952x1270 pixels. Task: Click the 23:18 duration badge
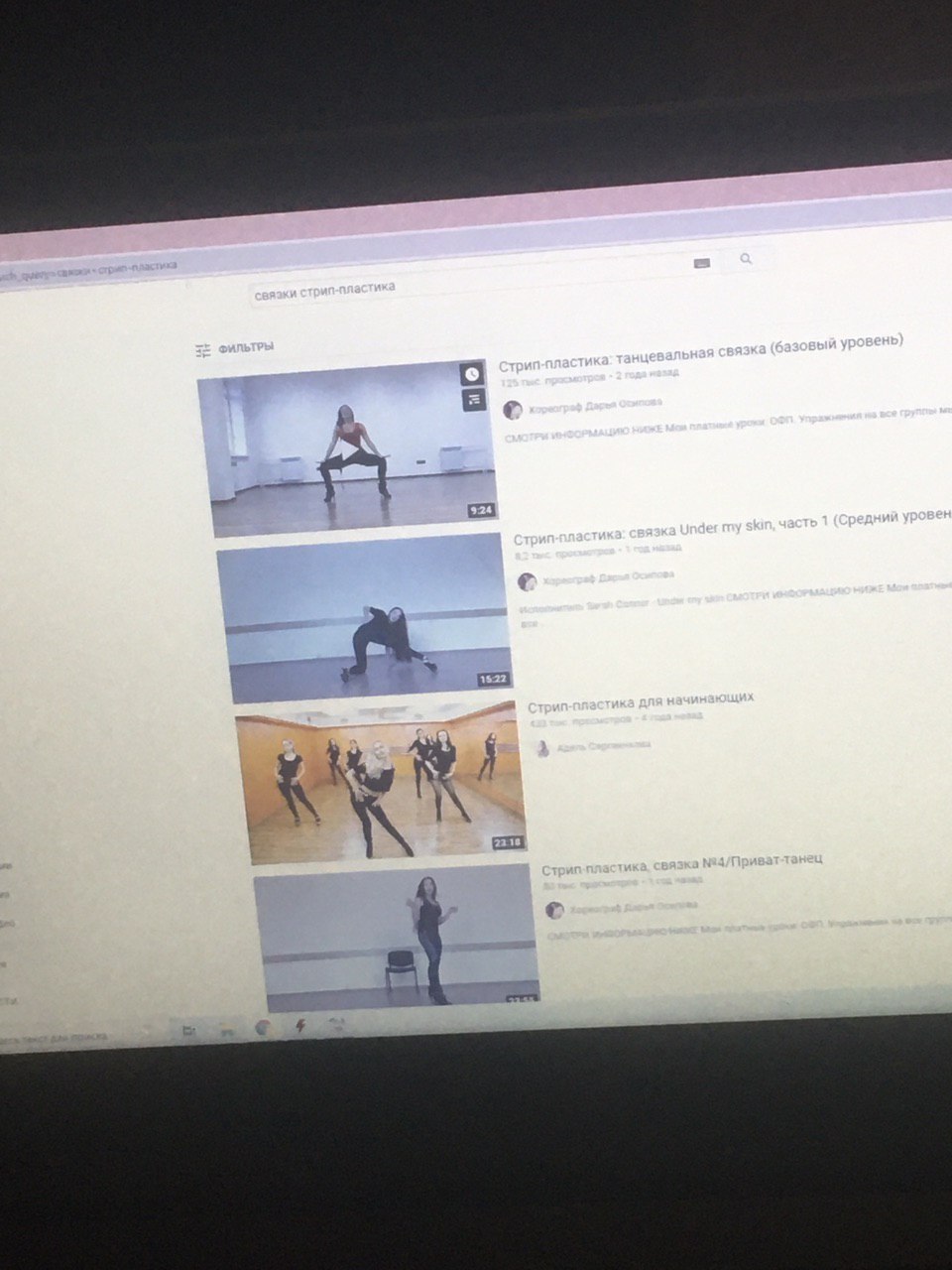point(507,842)
